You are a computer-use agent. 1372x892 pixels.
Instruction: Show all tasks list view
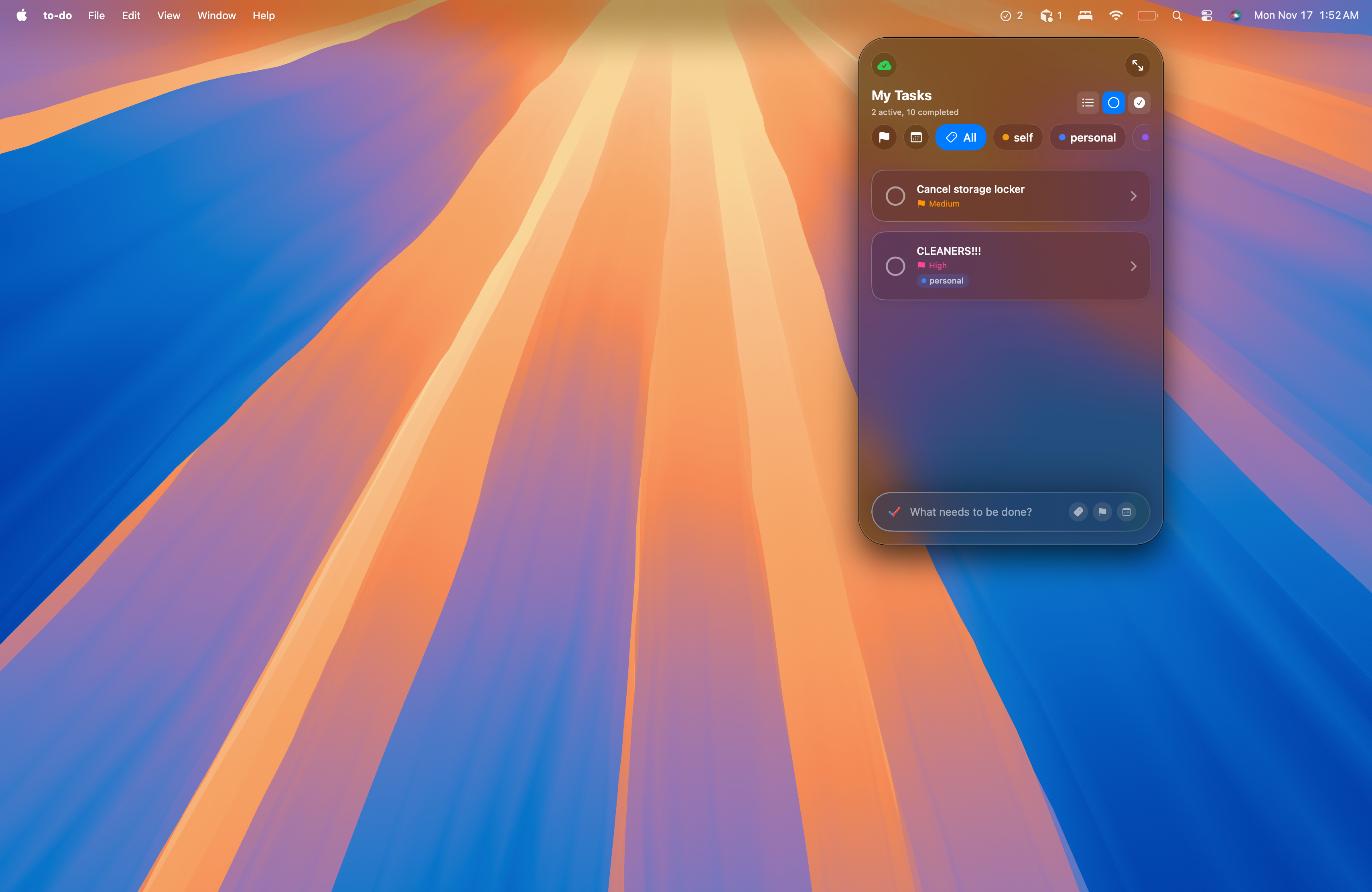[x=1087, y=103]
